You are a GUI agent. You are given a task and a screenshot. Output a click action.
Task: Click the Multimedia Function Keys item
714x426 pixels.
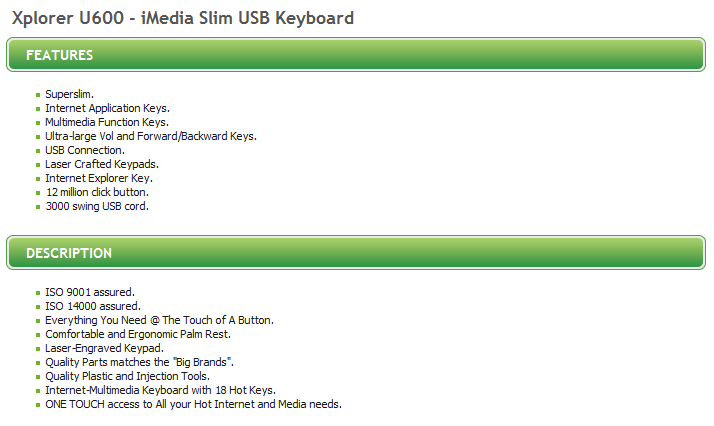coord(107,122)
